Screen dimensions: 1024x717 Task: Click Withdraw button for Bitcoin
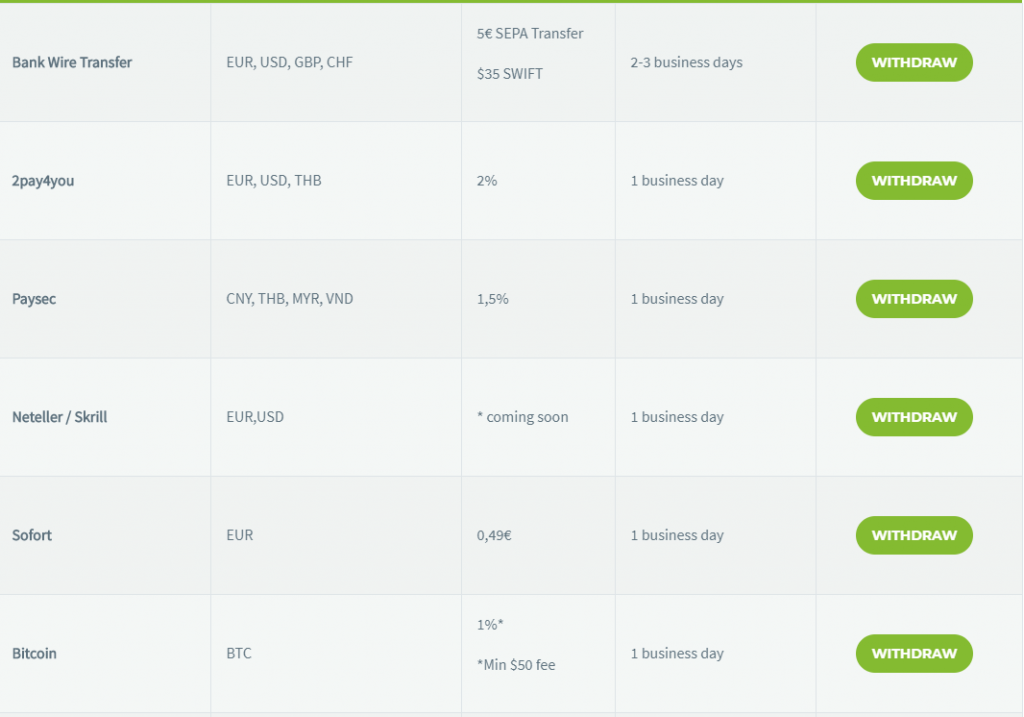[914, 654]
